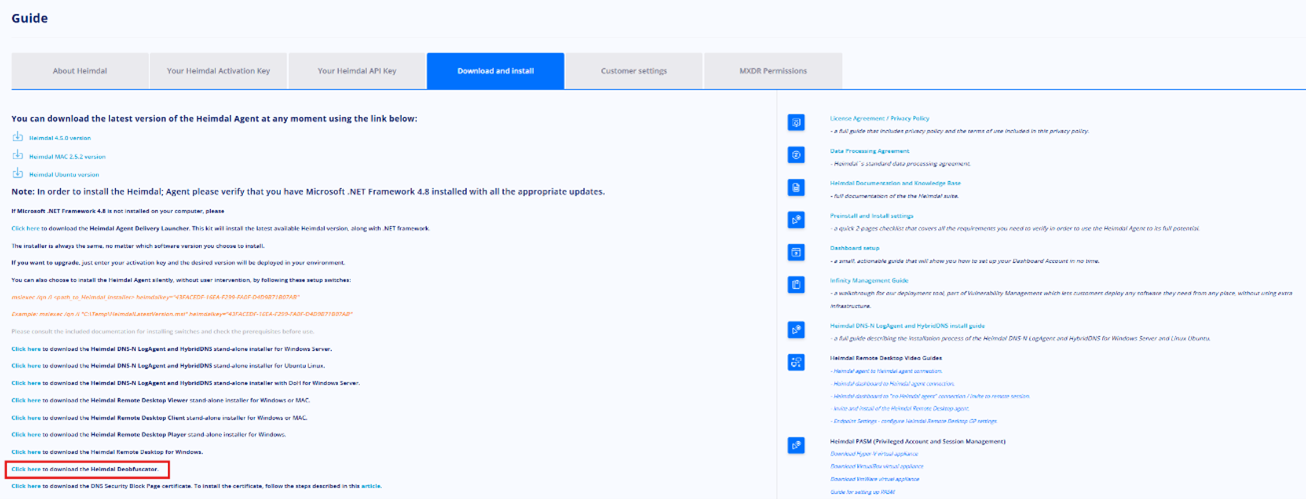Click the orange msiexec heimdalkey command line
Image resolution: width=1306 pixels, height=499 pixels.
click(155, 297)
